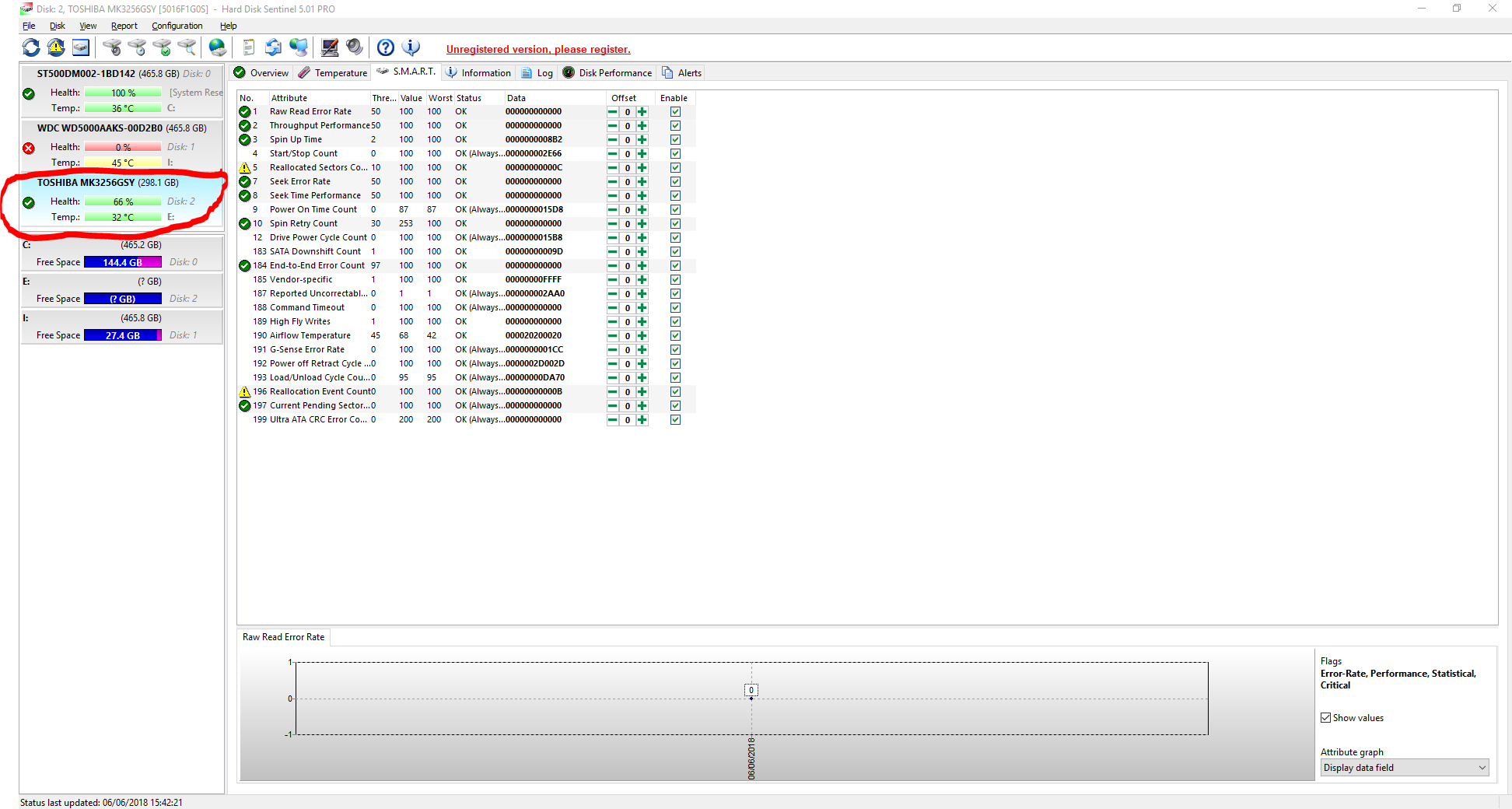This screenshot has width=1512, height=809.
Task: Open Help with the question mark icon
Action: coord(386,48)
